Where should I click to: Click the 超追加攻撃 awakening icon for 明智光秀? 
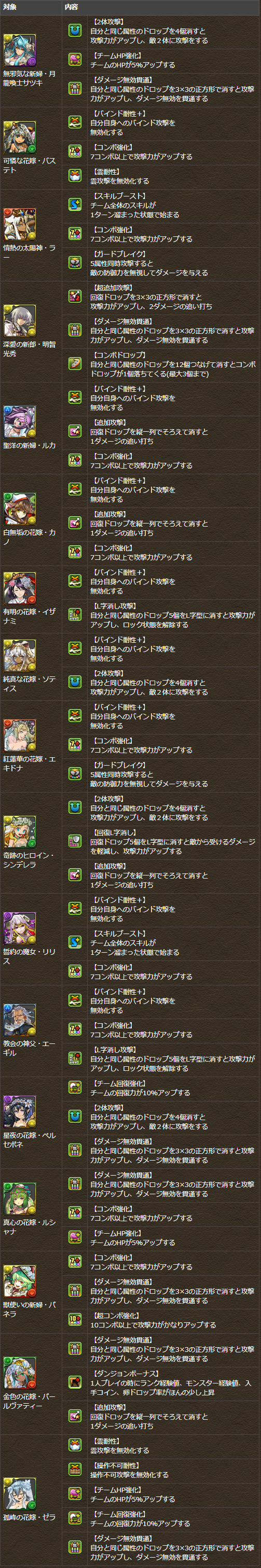click(x=74, y=296)
